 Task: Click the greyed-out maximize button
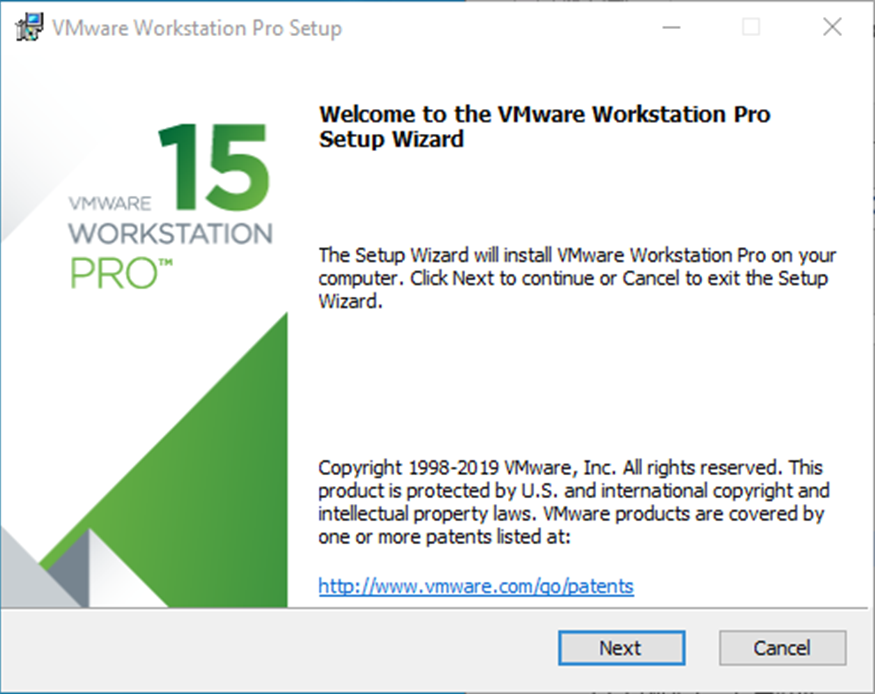[x=750, y=28]
